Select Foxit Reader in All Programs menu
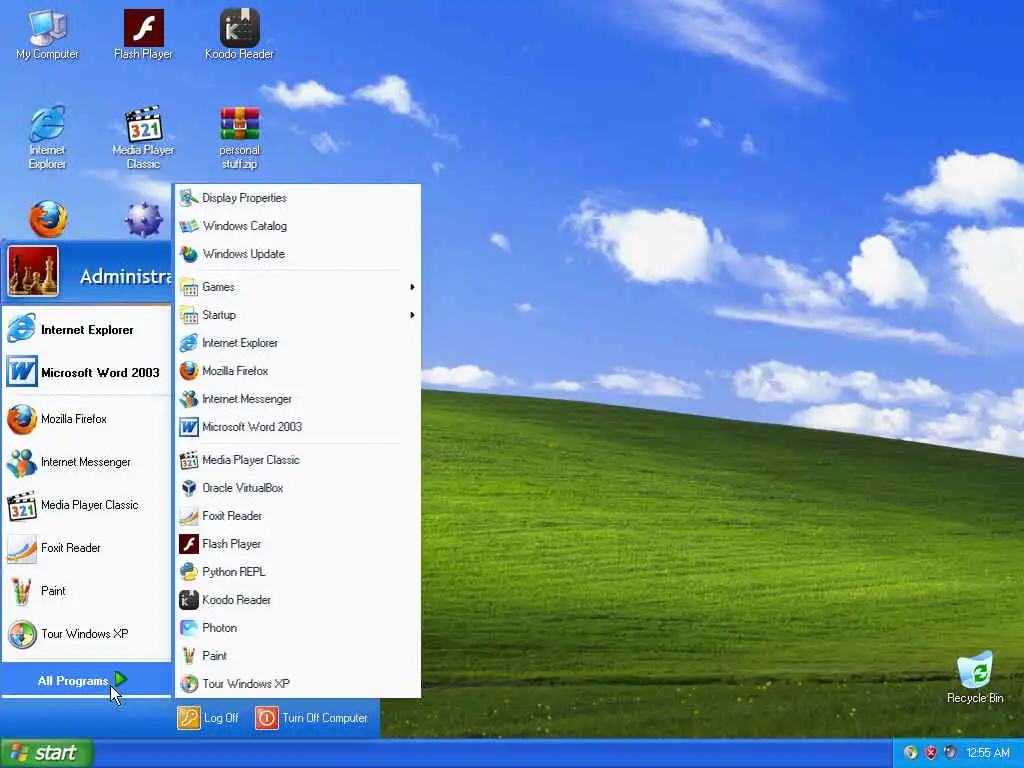This screenshot has height=768, width=1024. (x=297, y=516)
